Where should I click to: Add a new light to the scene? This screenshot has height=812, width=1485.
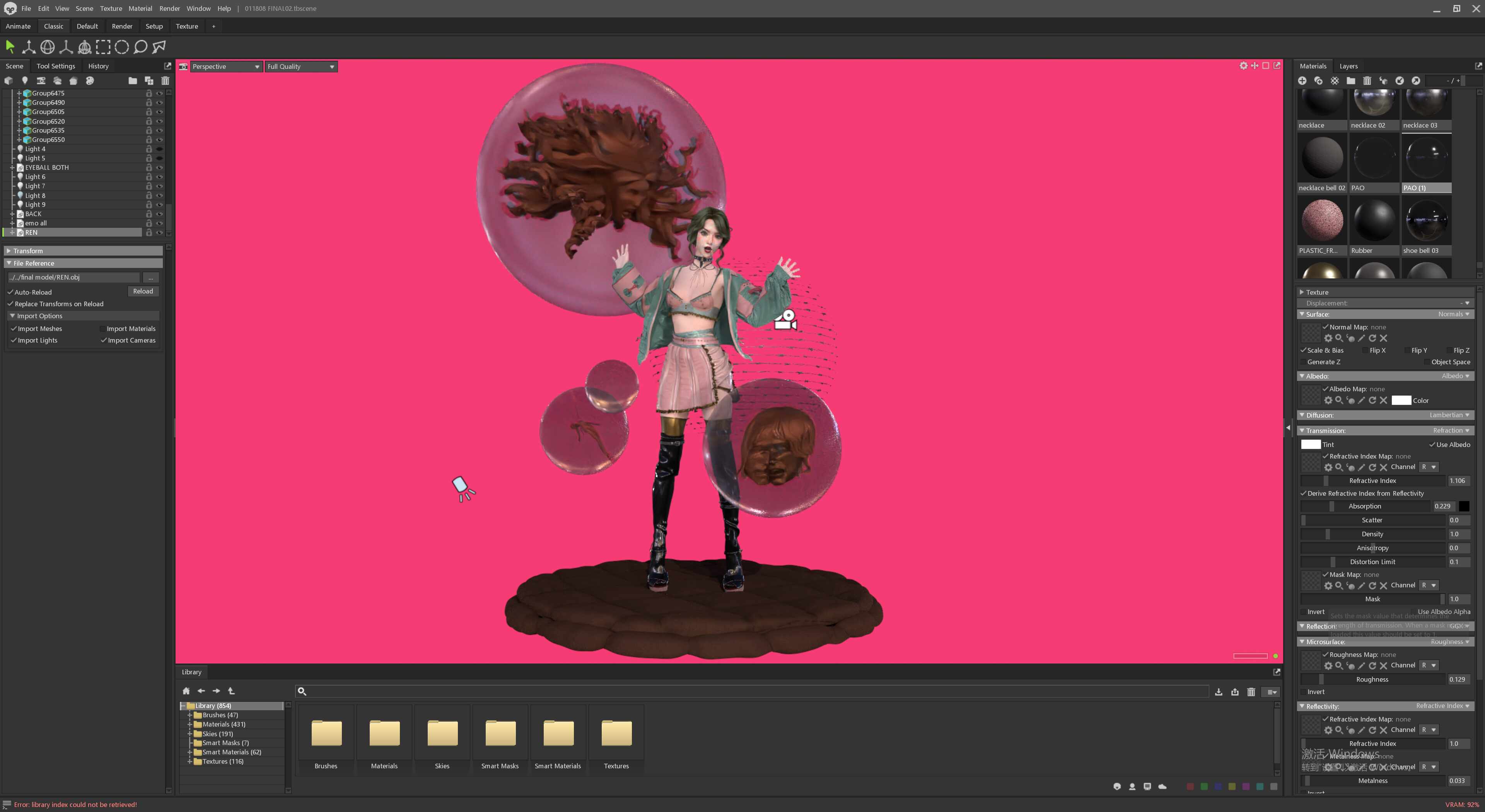click(x=25, y=81)
